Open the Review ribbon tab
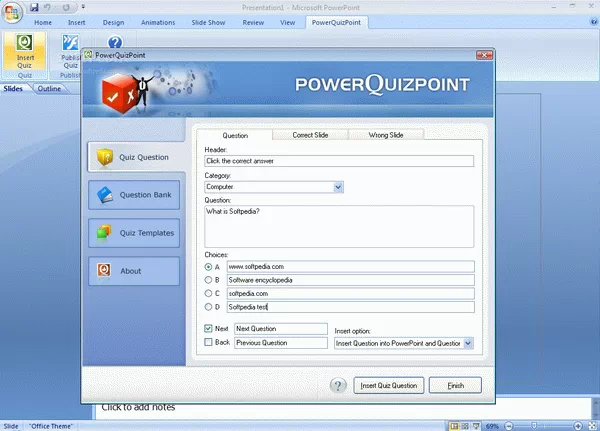Screen dimensions: 600x431 (253, 23)
